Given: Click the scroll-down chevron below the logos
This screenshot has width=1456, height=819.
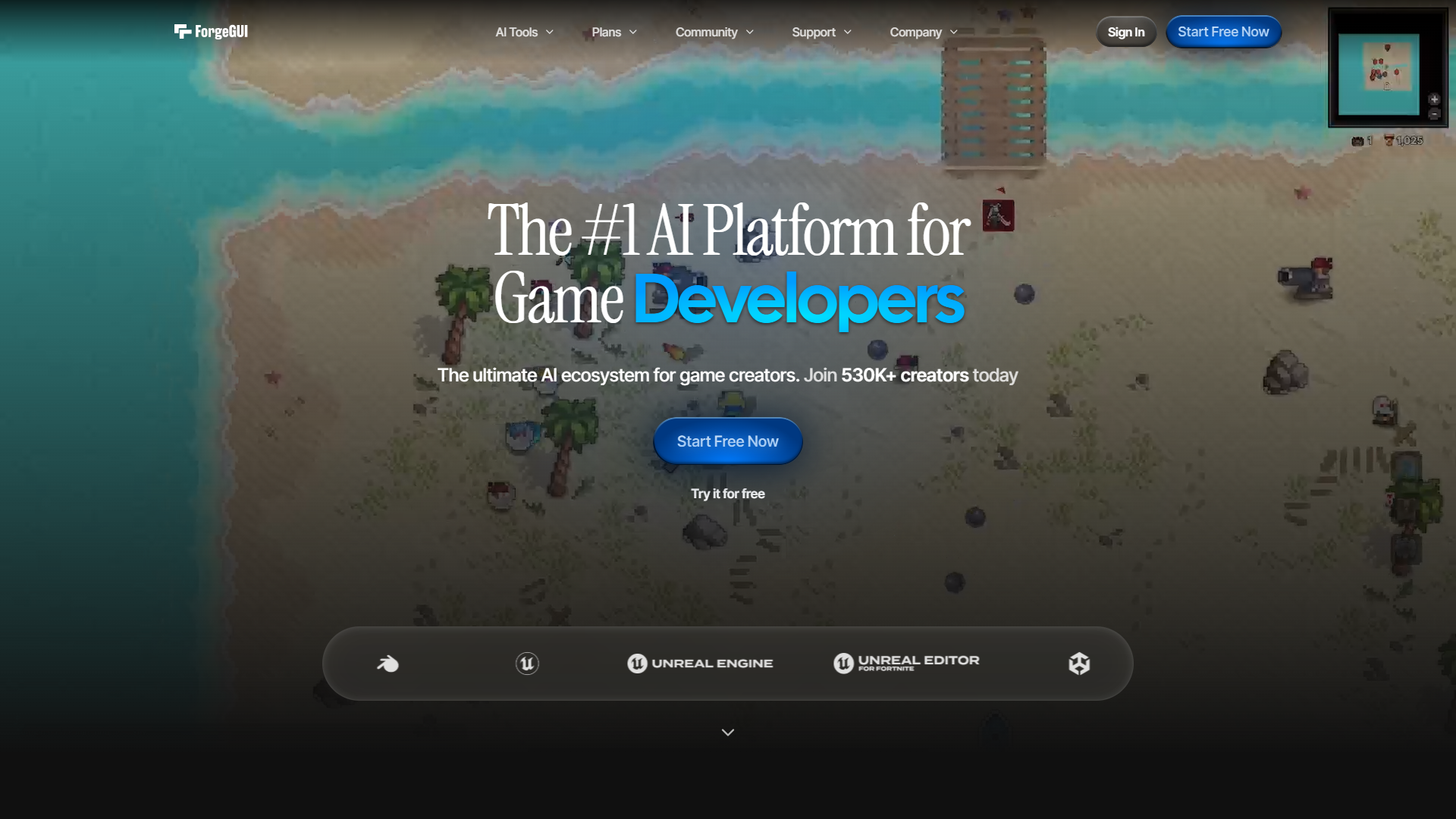Looking at the screenshot, I should [727, 733].
